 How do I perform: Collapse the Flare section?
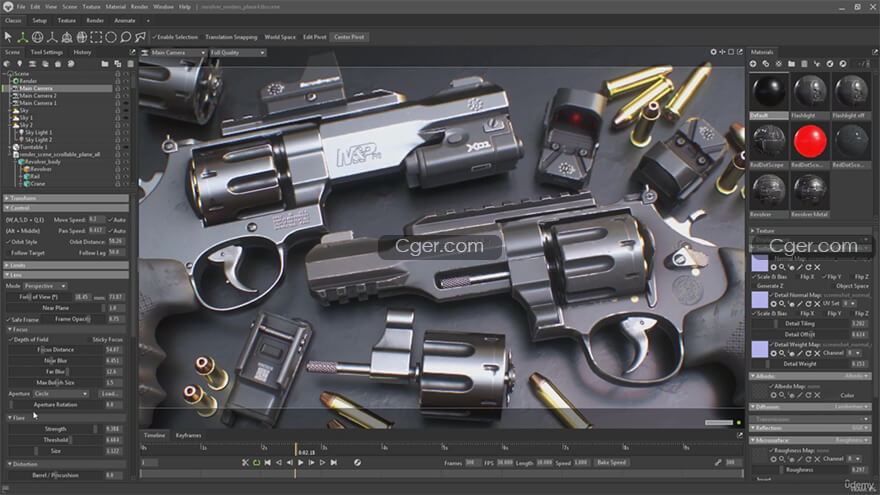(66, 418)
